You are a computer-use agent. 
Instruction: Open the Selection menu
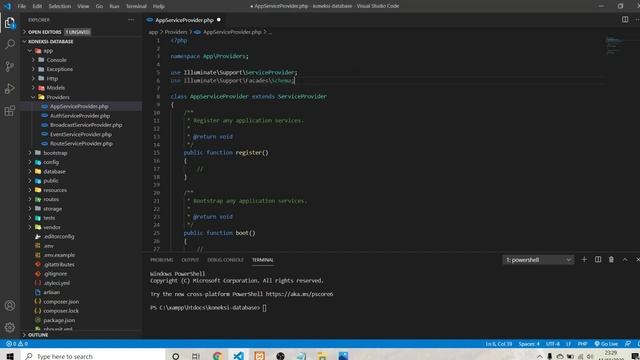pos(60,6)
